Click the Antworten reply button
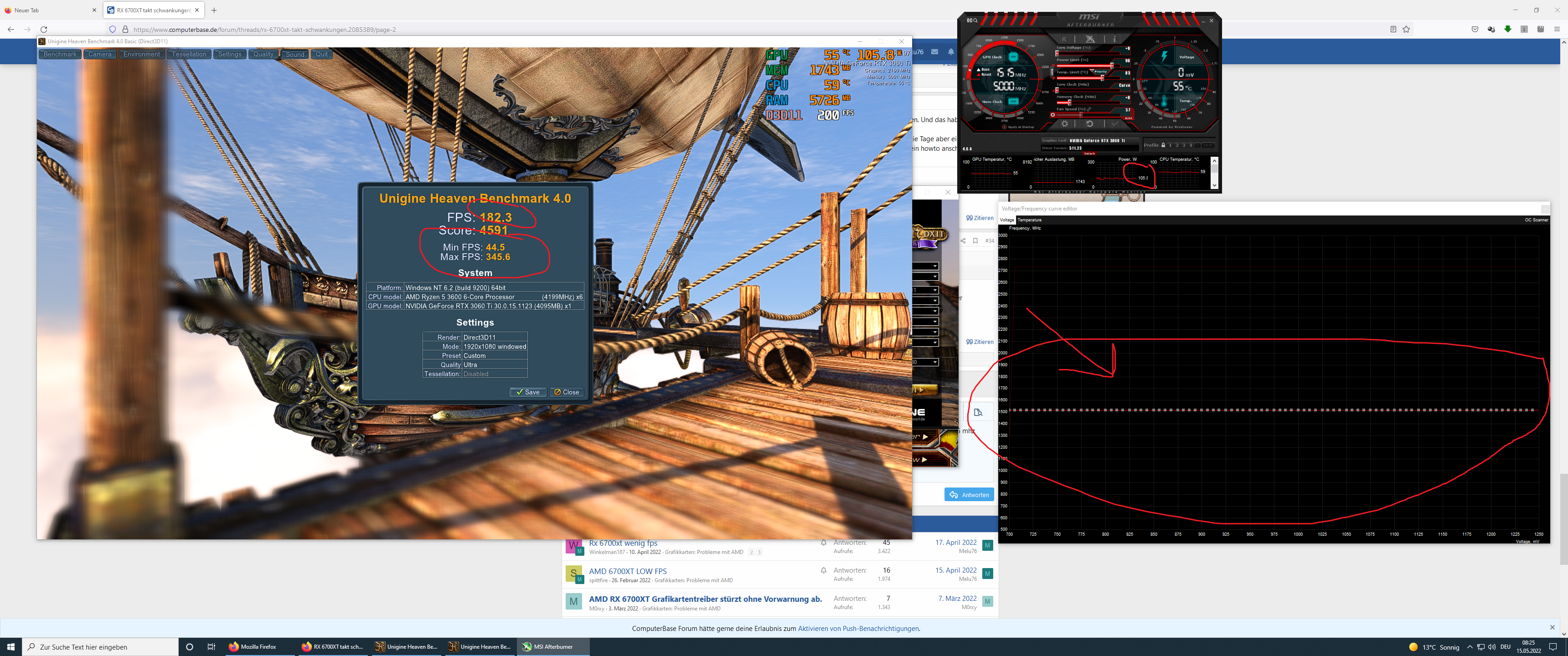This screenshot has width=1568, height=656. pyautogui.click(x=969, y=495)
